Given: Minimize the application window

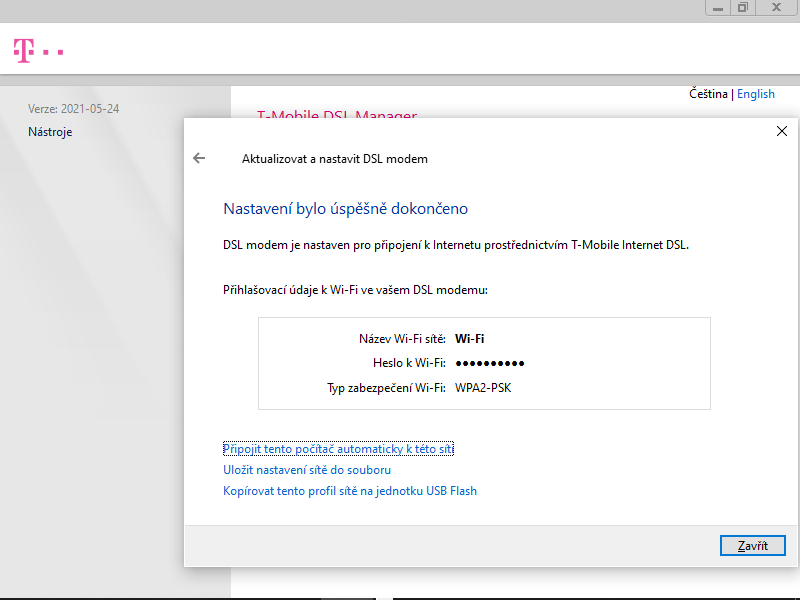Looking at the screenshot, I should 718,8.
